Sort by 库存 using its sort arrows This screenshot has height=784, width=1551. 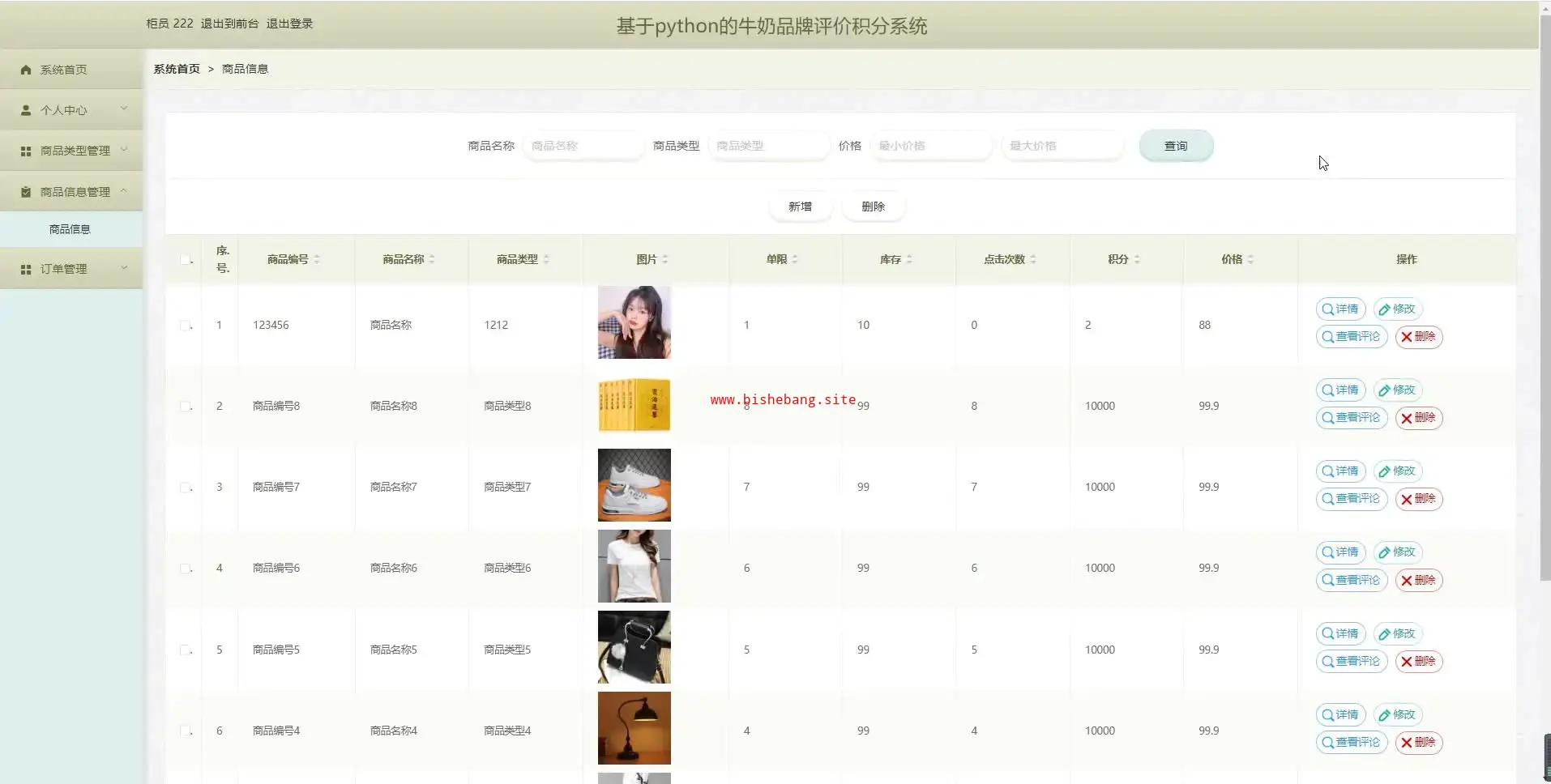click(x=909, y=259)
